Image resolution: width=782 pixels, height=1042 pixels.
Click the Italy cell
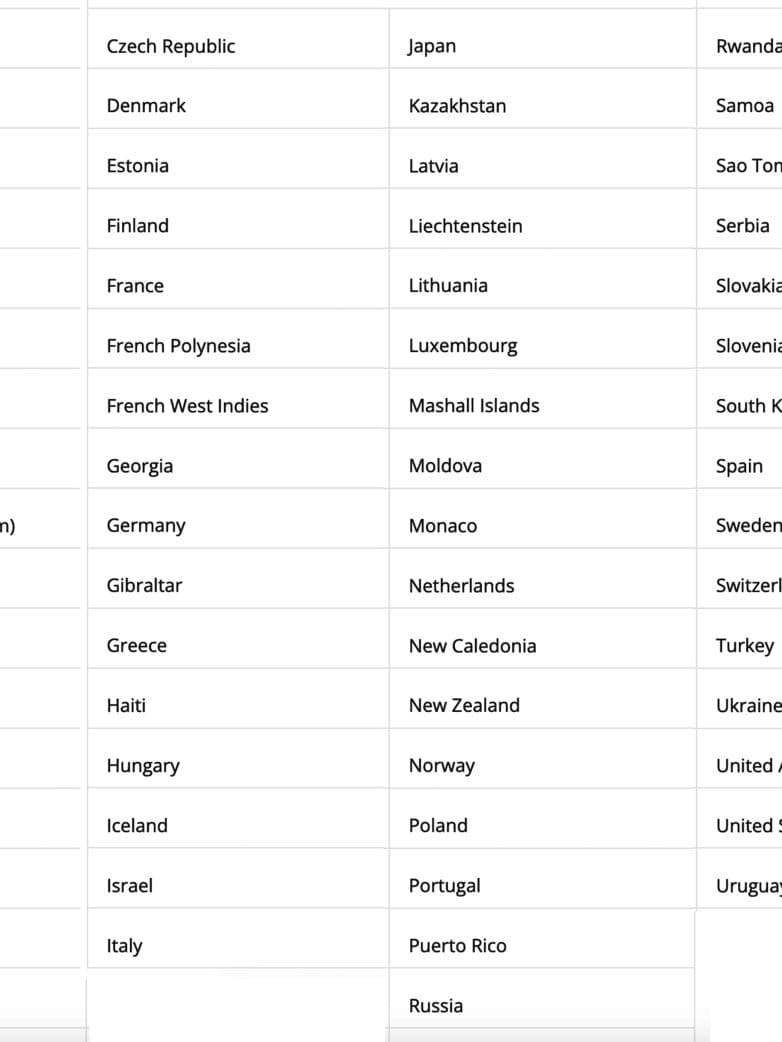(x=124, y=946)
